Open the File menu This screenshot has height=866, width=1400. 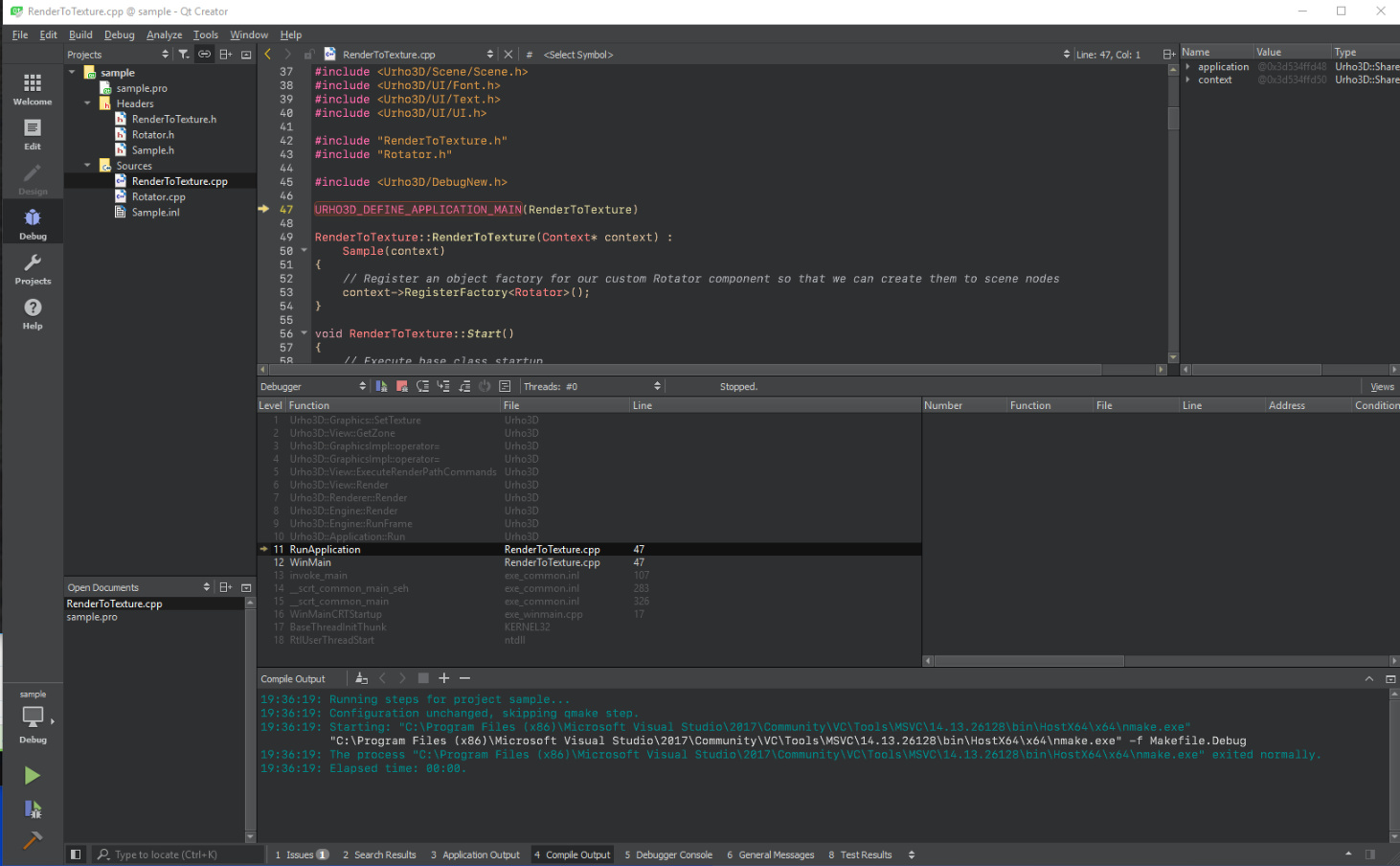tap(20, 34)
